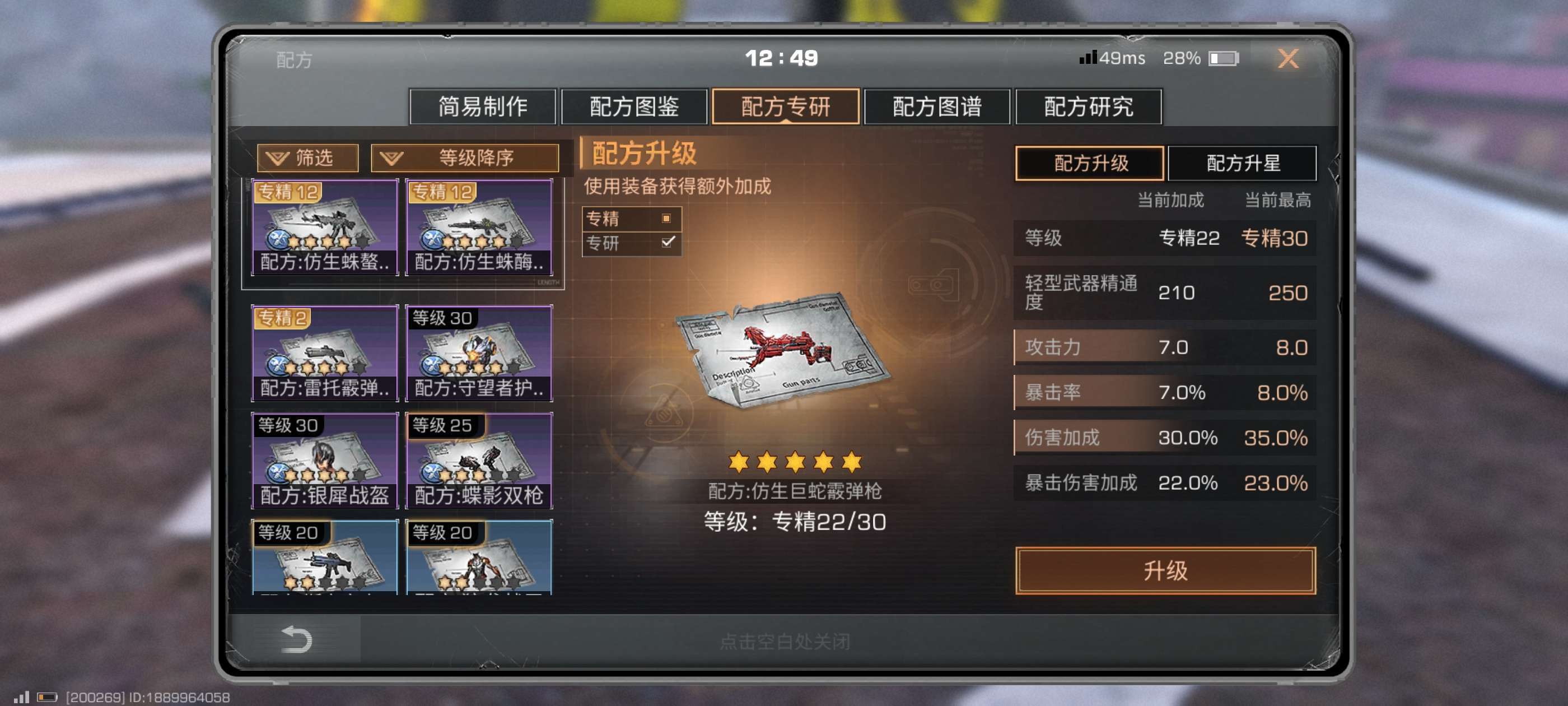Switch to the 配方图鉴 tab
The image size is (1568, 706).
pos(634,106)
